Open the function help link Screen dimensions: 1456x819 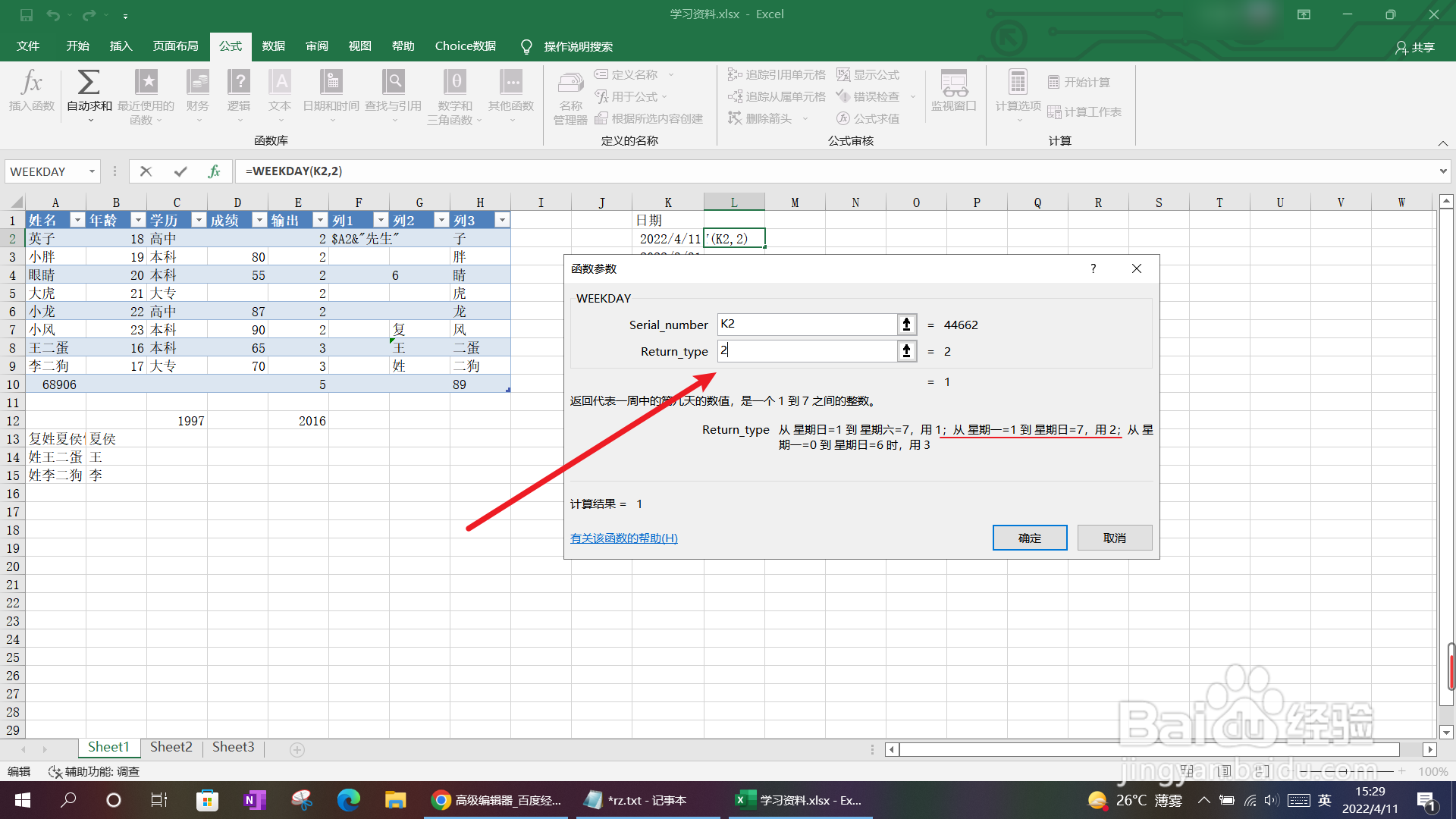[623, 538]
